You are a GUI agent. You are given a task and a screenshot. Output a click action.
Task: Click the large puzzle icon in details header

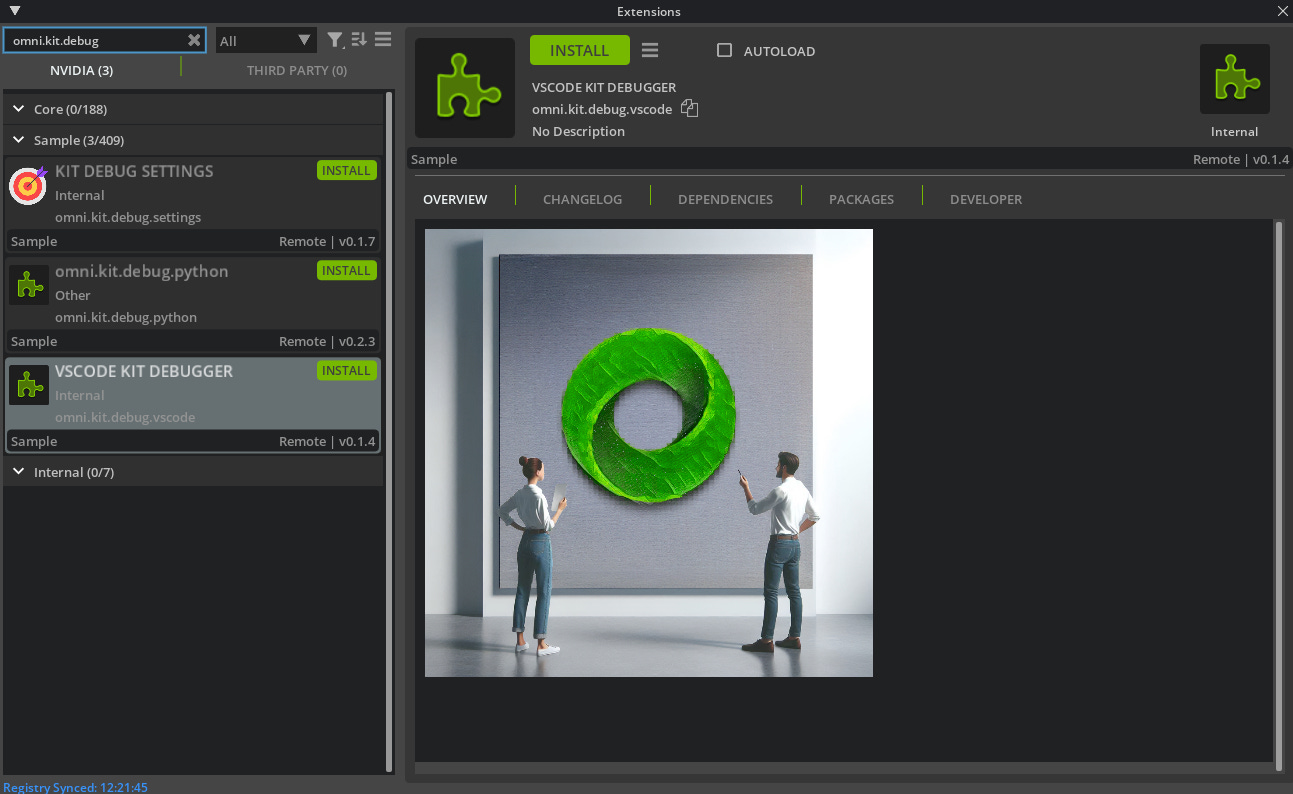465,88
